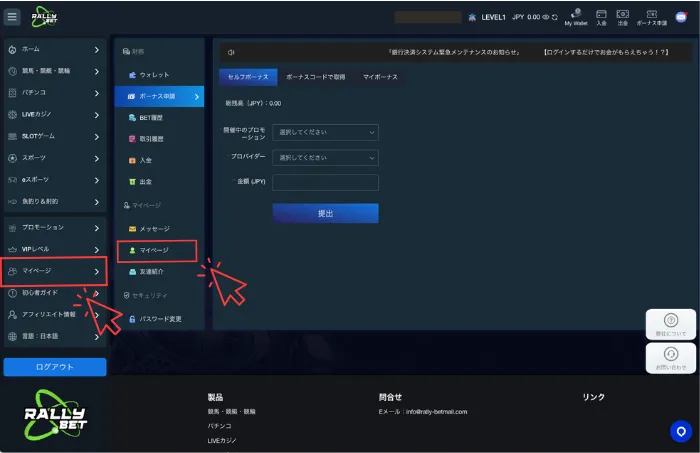The image size is (700, 453).
Task: Open the mail avatar icon
Action: point(681,17)
